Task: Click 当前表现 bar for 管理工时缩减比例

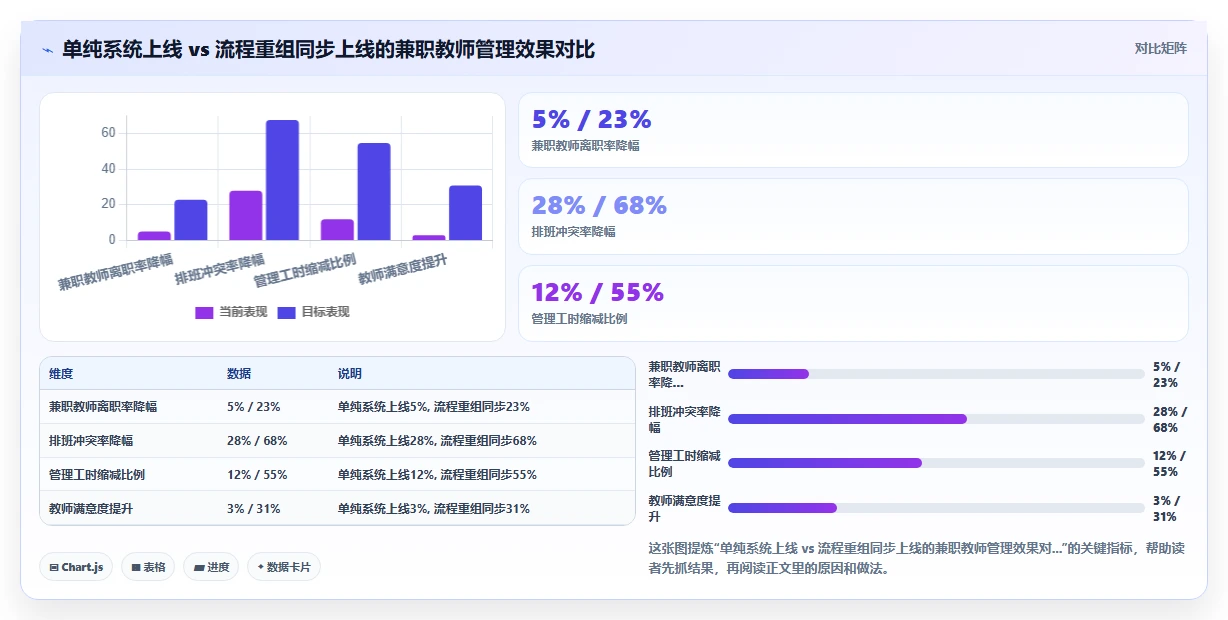Action: point(337,230)
